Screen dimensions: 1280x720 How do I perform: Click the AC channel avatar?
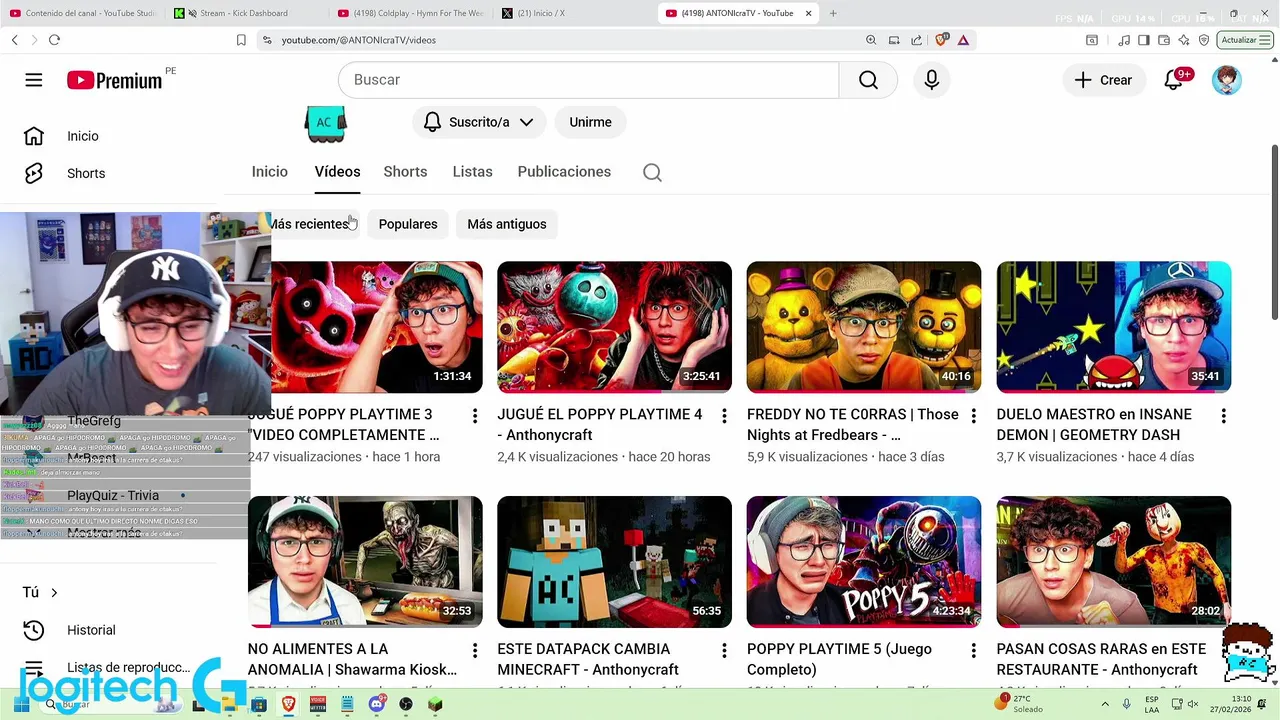point(325,122)
